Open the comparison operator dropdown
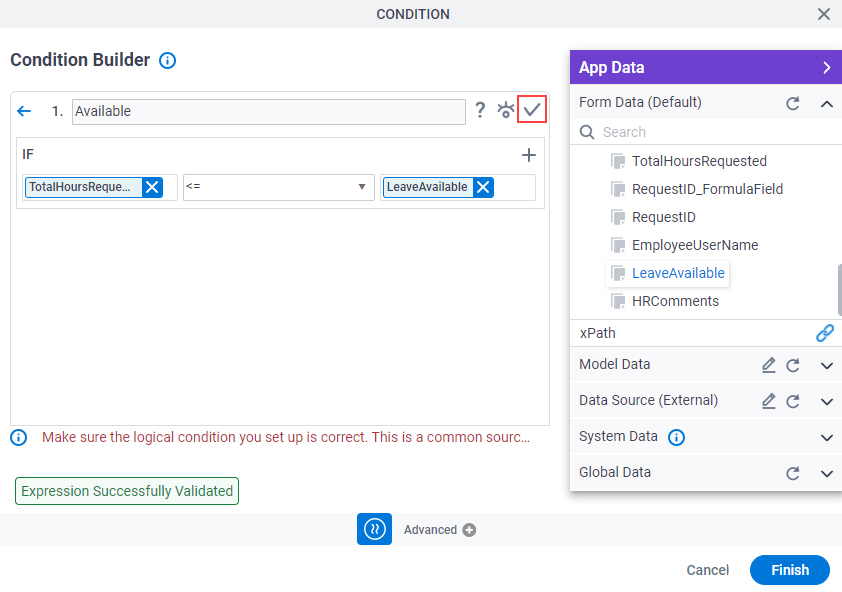This screenshot has width=842, height=592. tap(278, 187)
